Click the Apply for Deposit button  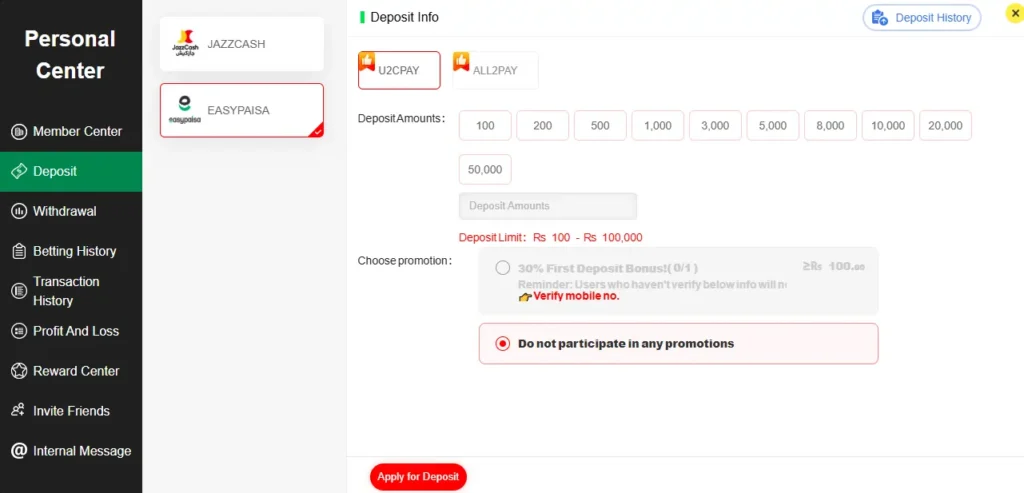(418, 477)
